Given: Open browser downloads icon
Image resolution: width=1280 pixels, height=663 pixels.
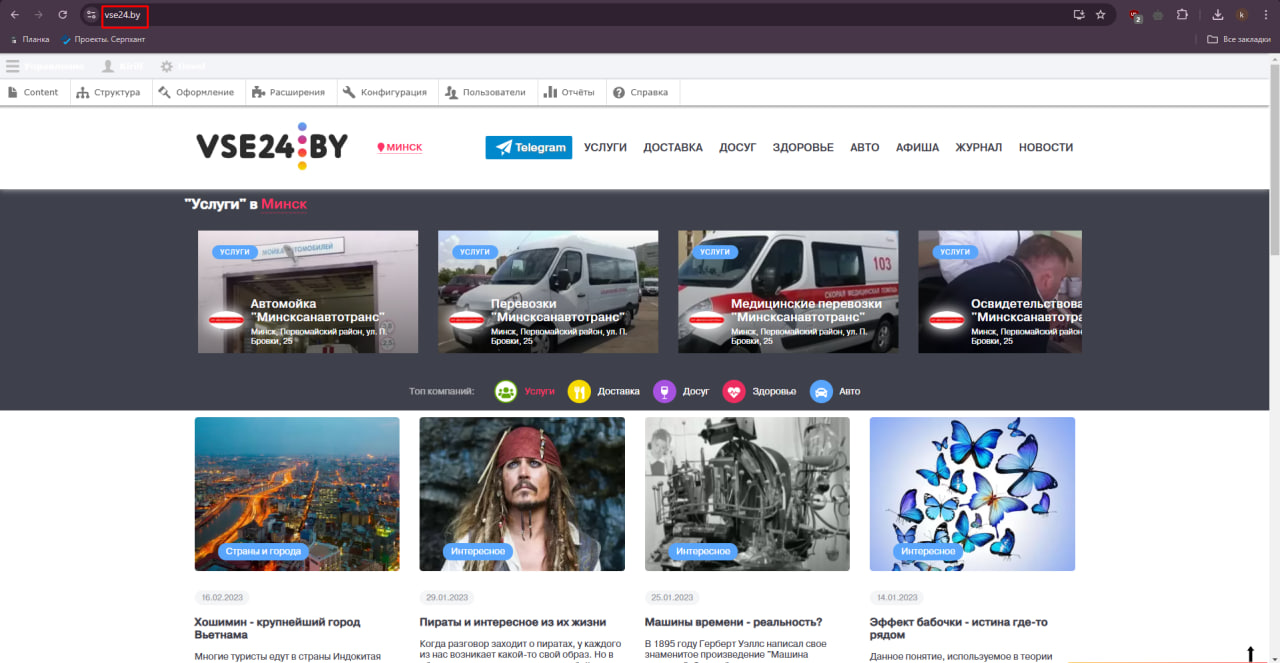Looking at the screenshot, I should click(x=1217, y=15).
